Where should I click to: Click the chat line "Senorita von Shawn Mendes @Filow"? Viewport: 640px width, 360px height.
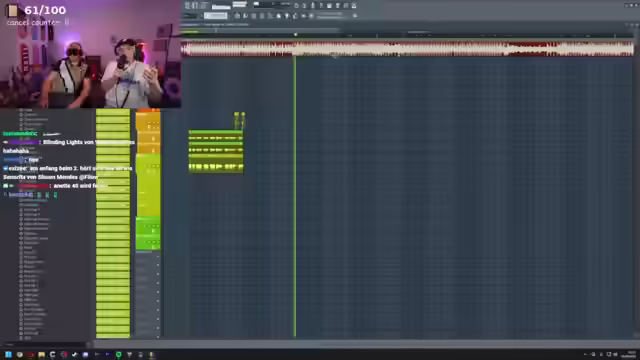[50, 177]
